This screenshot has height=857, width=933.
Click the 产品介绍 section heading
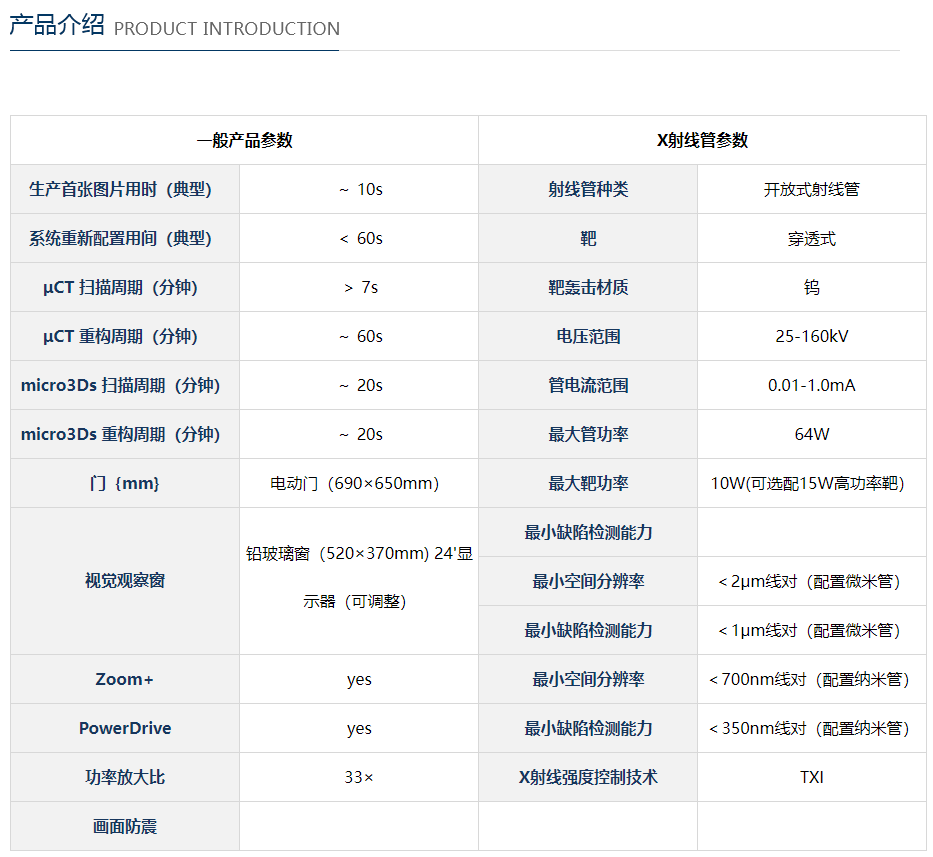[x=57, y=26]
